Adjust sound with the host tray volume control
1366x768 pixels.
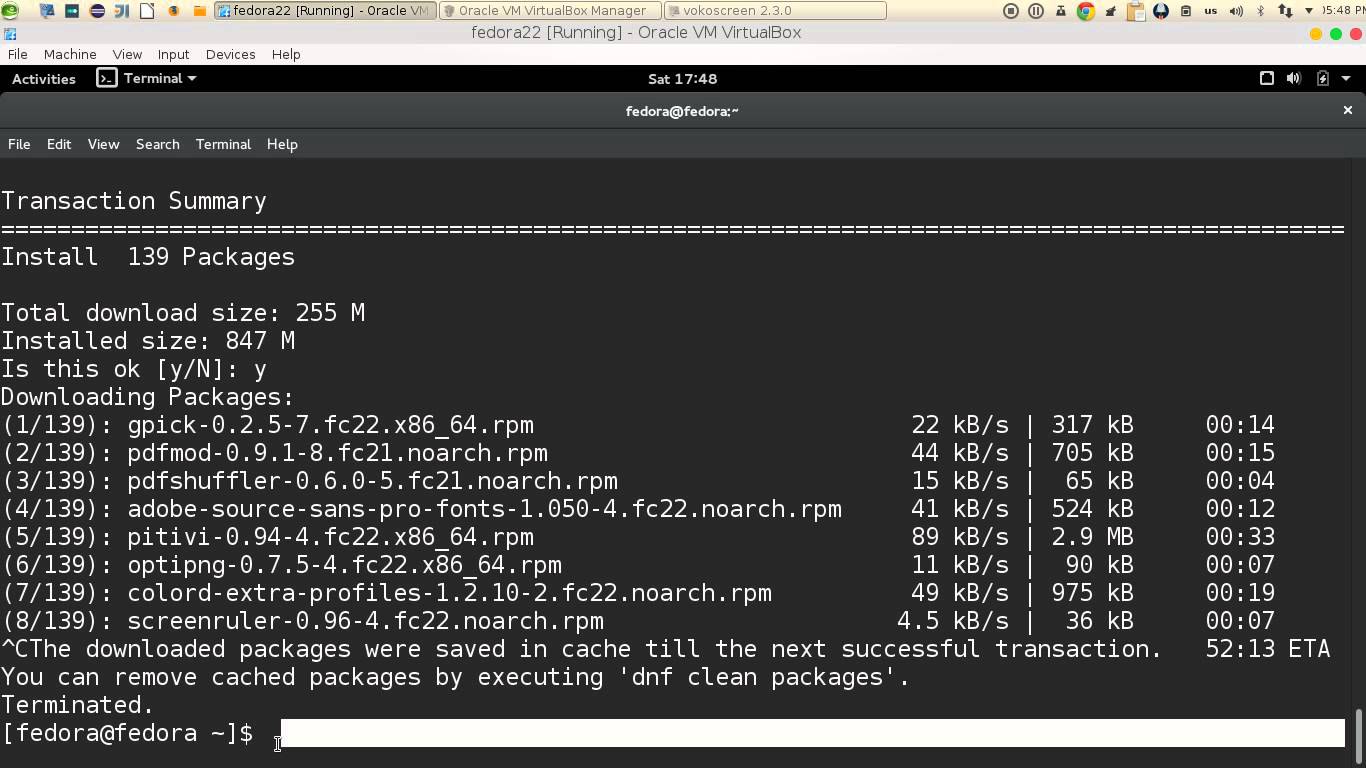[1235, 11]
